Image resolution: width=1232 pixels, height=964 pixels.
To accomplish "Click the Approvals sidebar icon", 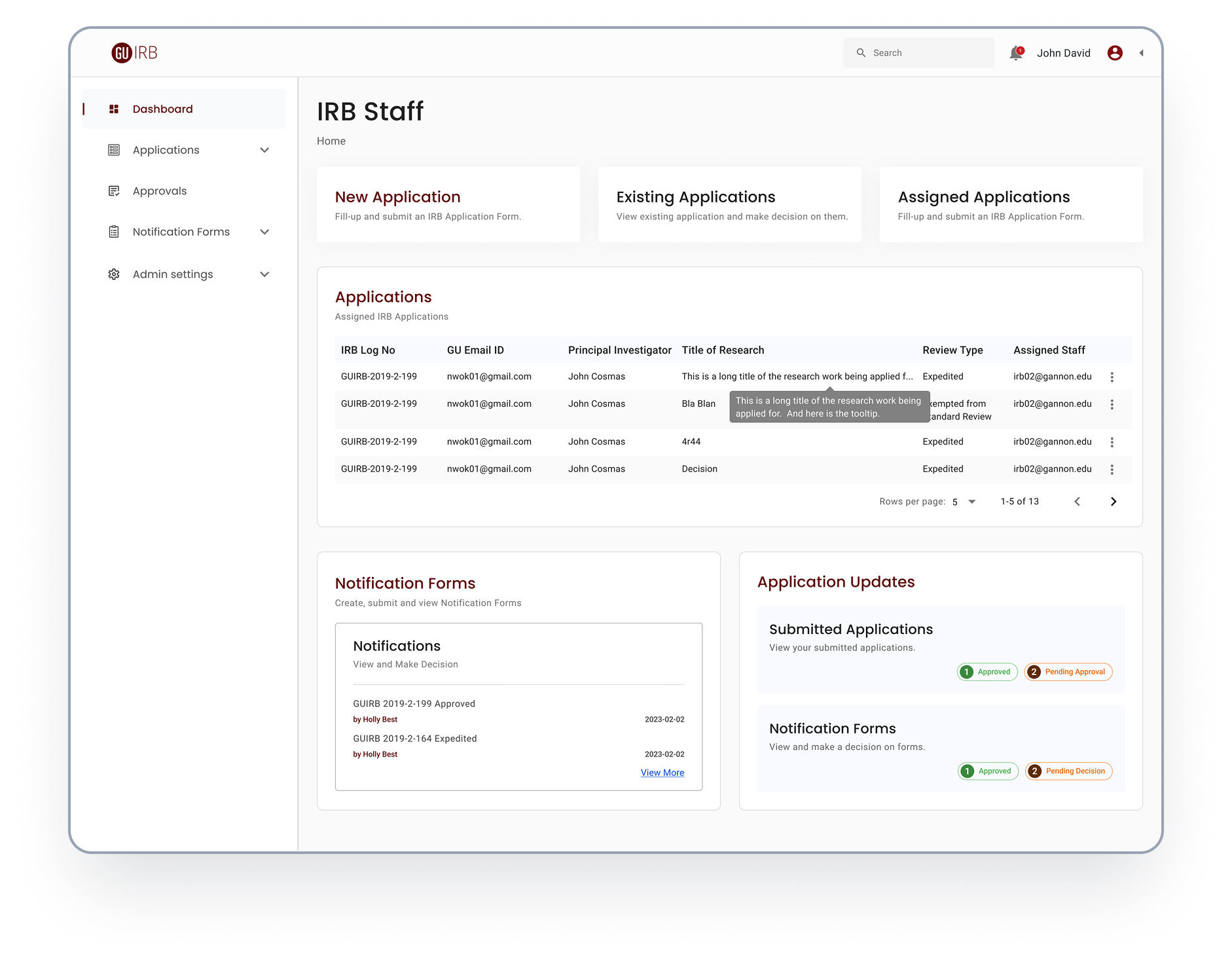I will pyautogui.click(x=114, y=191).
